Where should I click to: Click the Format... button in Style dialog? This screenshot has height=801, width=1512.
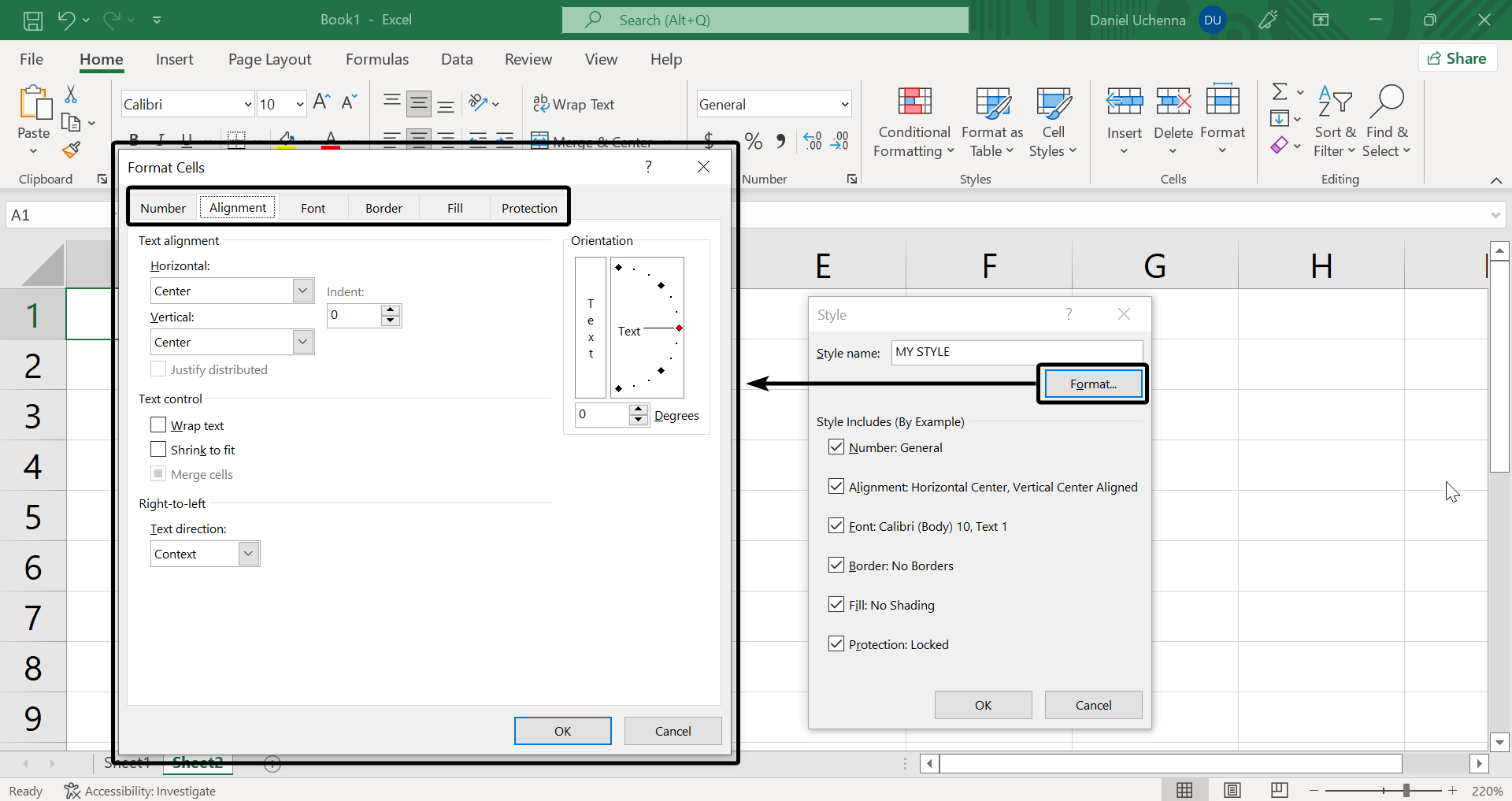pyautogui.click(x=1092, y=384)
